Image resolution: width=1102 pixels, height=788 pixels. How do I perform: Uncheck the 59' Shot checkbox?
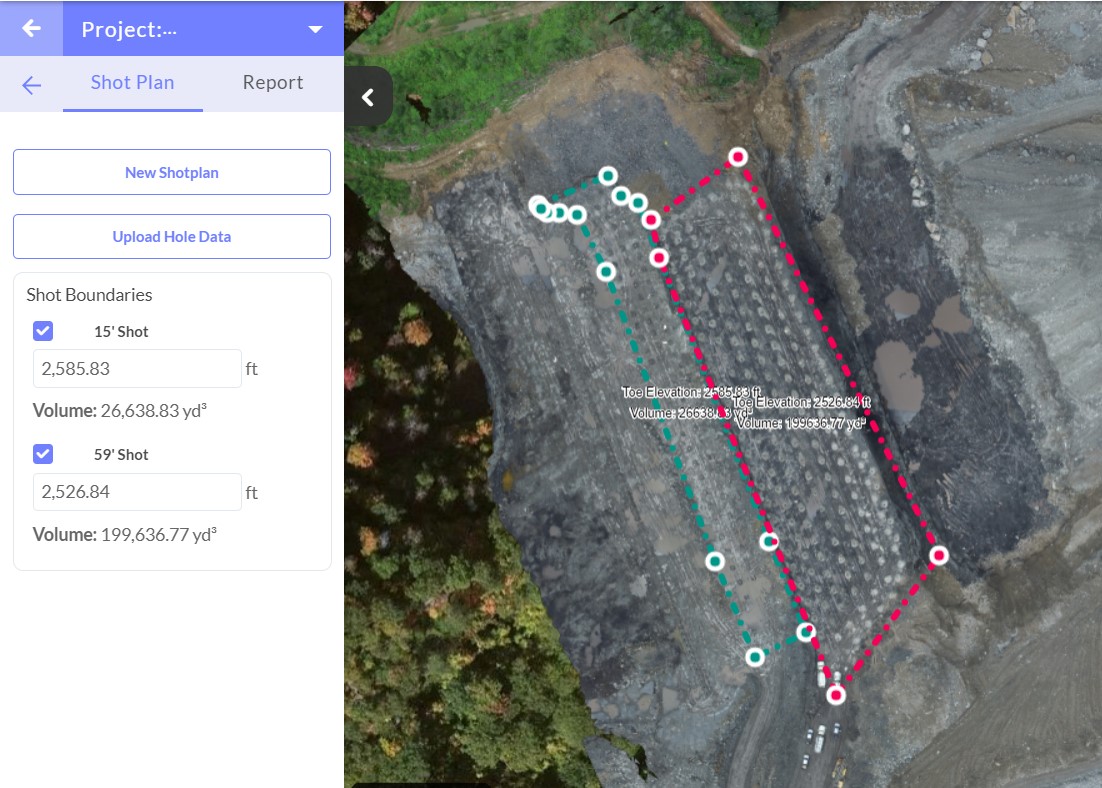(x=43, y=454)
